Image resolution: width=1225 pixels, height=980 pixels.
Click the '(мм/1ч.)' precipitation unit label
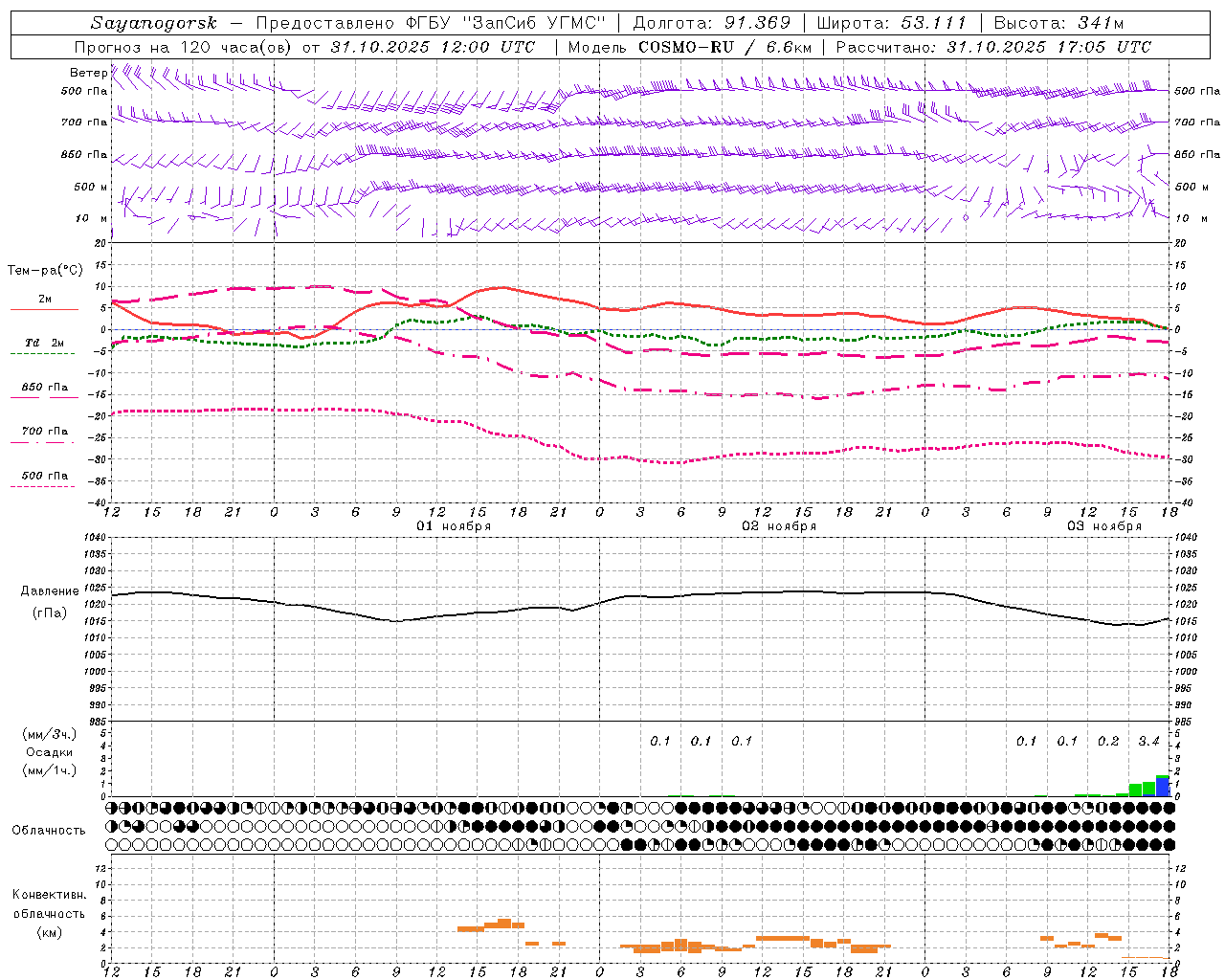pos(50,770)
